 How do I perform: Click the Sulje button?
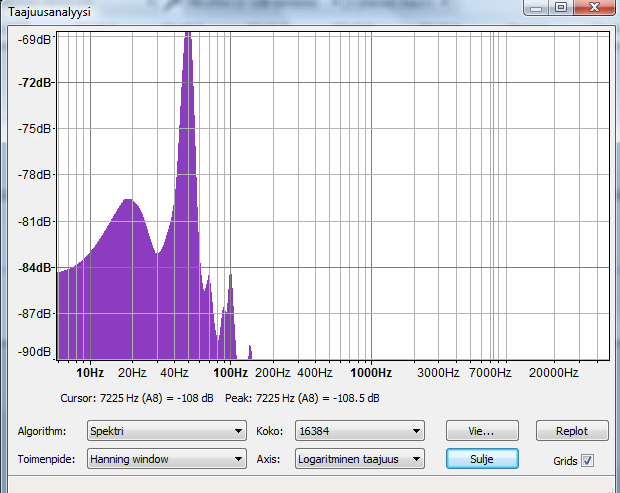[482, 459]
